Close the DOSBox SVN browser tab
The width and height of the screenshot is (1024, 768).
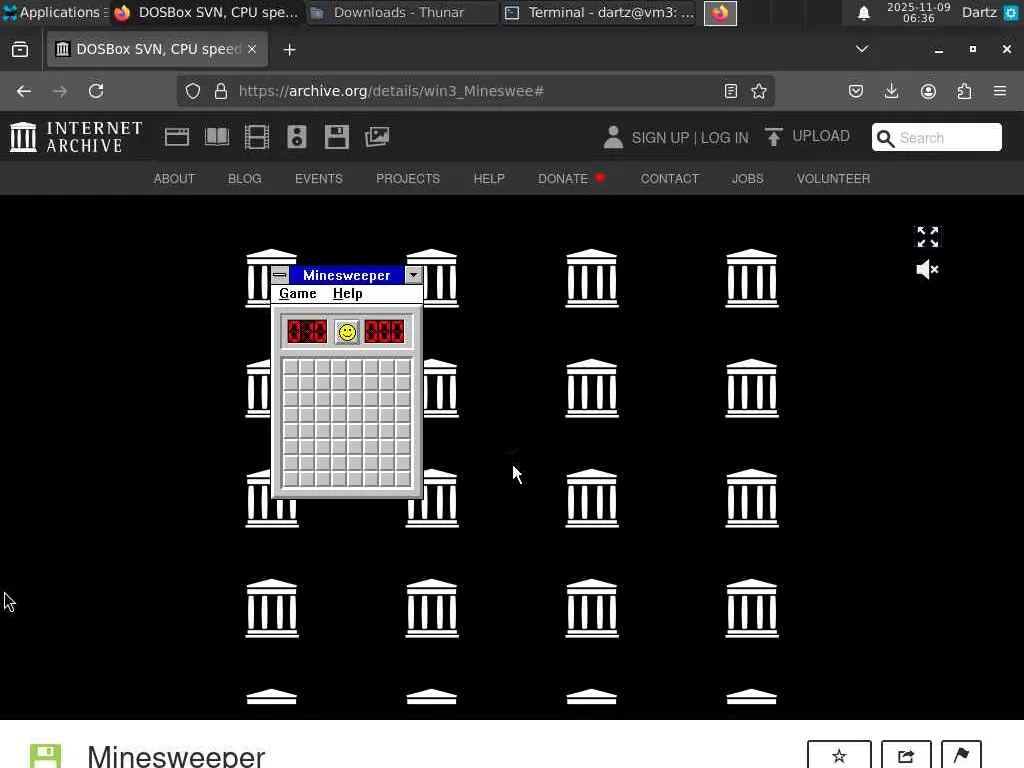pos(252,49)
